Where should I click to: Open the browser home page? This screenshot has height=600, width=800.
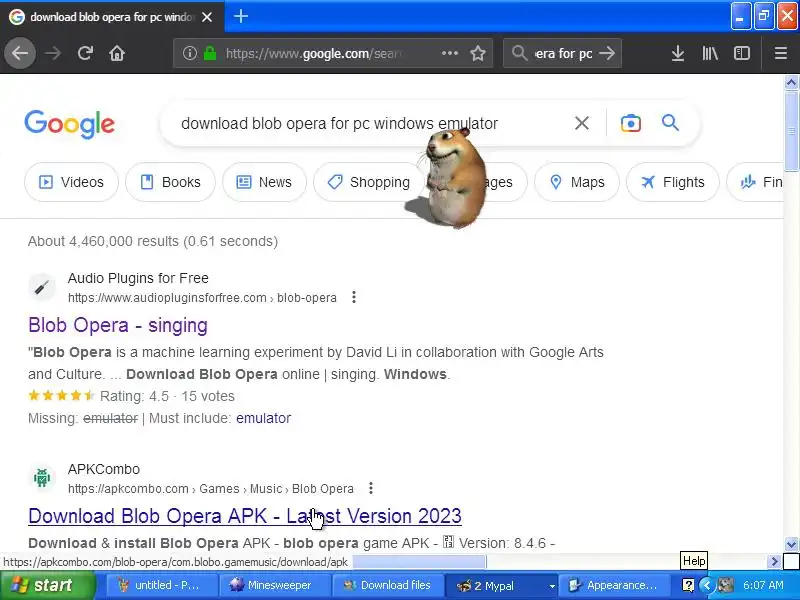(x=117, y=53)
